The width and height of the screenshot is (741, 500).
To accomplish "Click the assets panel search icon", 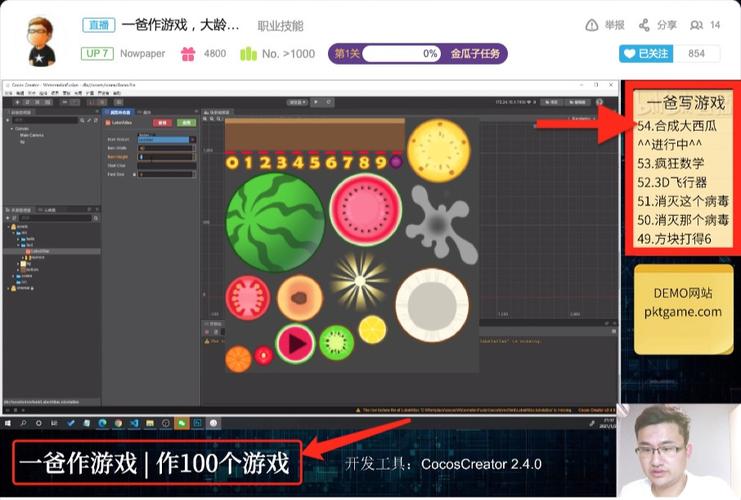I will (96, 218).
